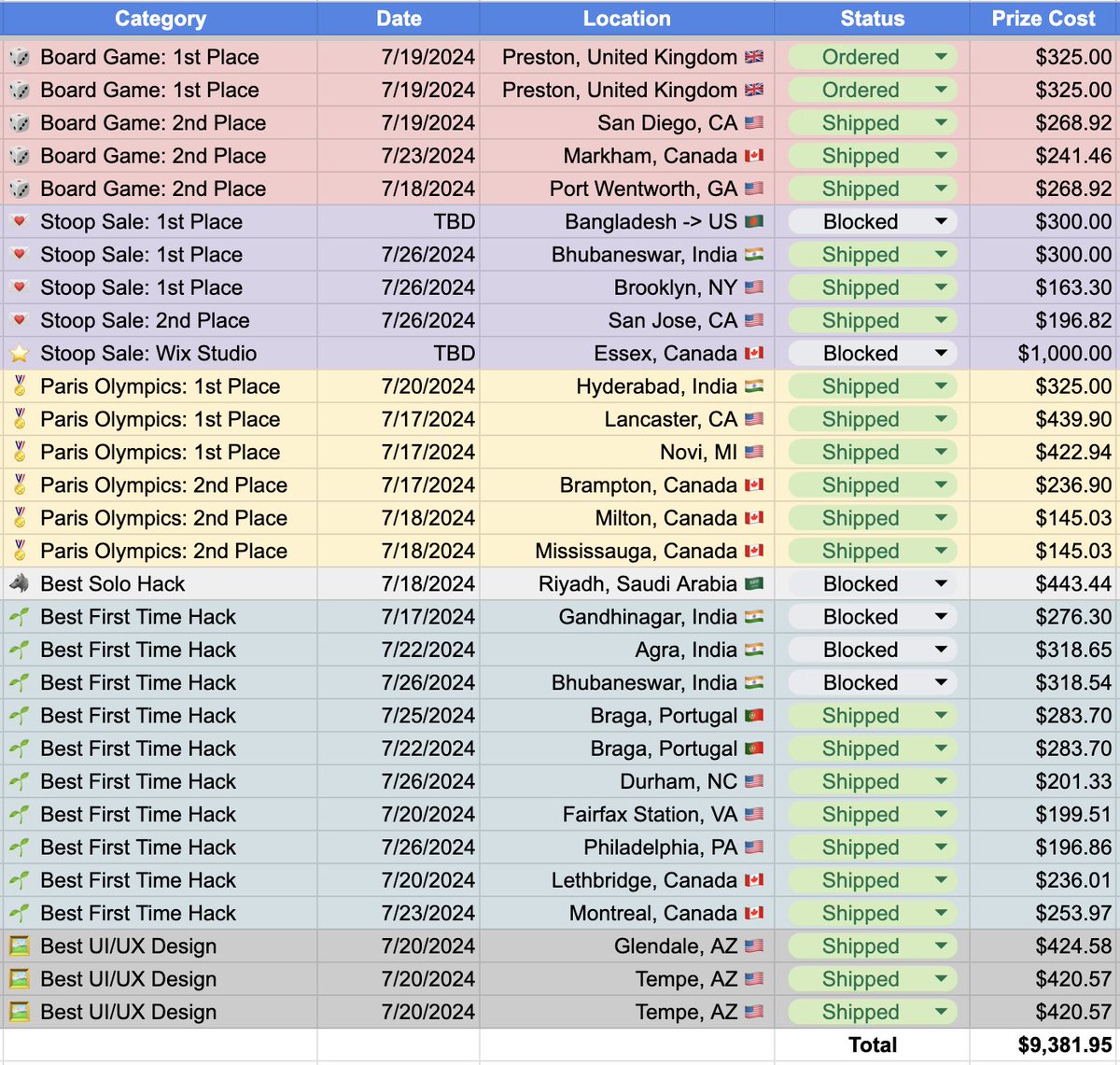
Task: Select the $443.44 prize cost cell
Action: (1043, 584)
